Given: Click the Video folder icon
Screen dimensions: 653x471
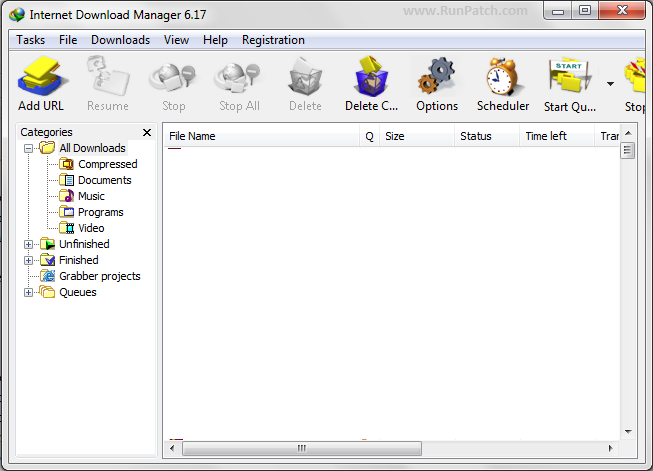Looking at the screenshot, I should 67,228.
